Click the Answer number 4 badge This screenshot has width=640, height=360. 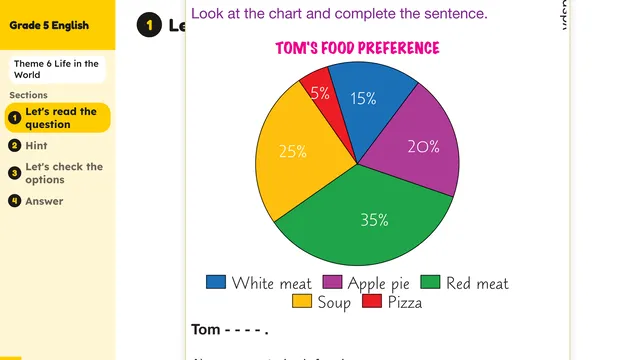[x=15, y=201]
